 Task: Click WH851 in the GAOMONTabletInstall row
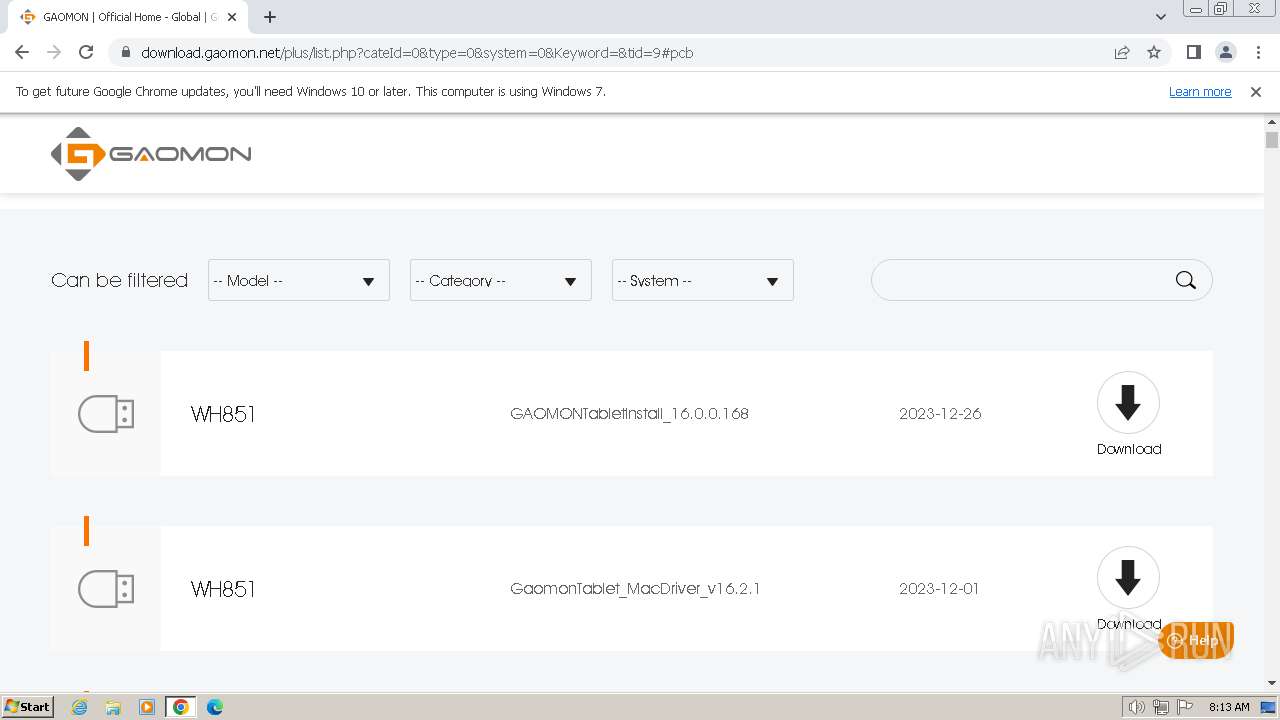click(x=223, y=414)
